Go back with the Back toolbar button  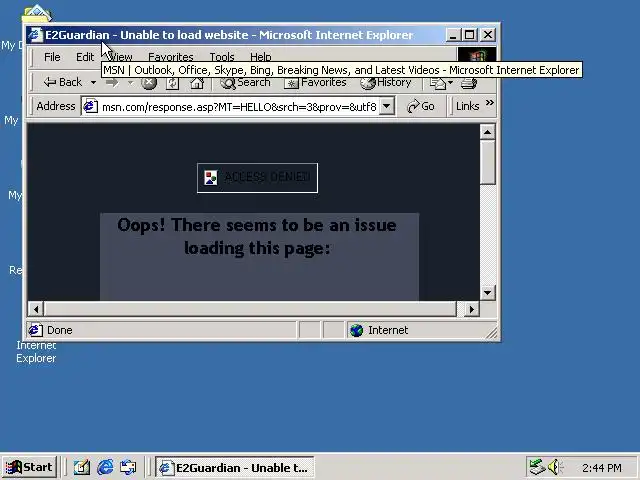pyautogui.click(x=62, y=82)
